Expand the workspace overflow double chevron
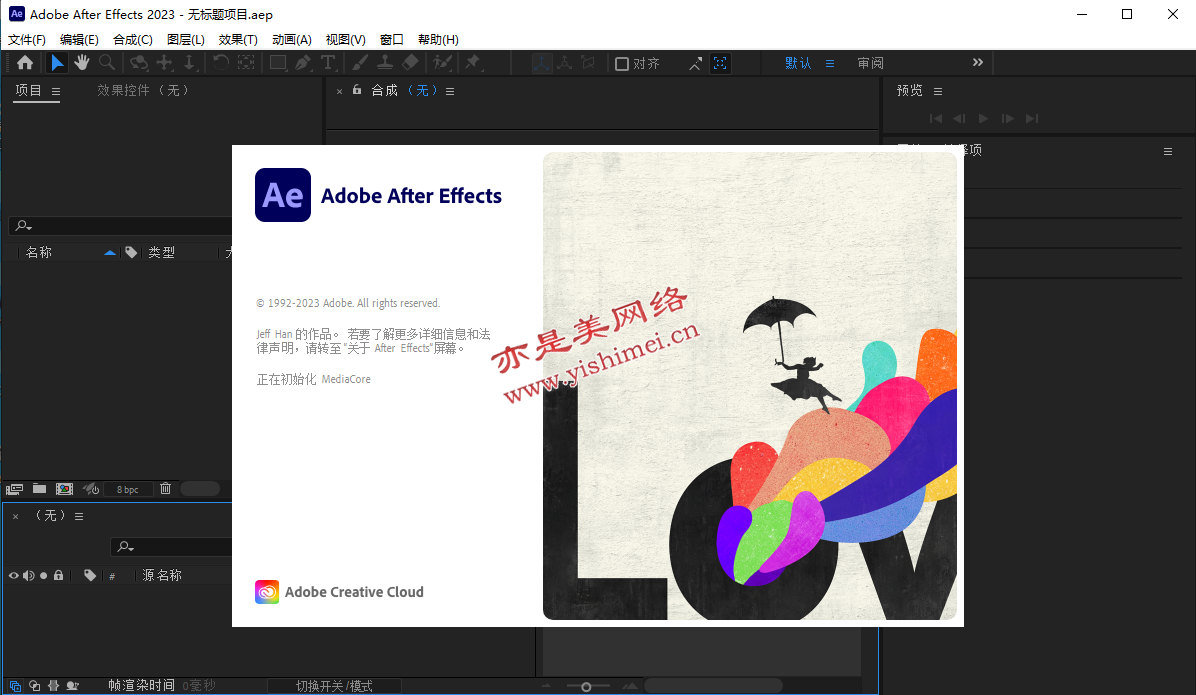Viewport: 1196px width, 695px height. (978, 63)
